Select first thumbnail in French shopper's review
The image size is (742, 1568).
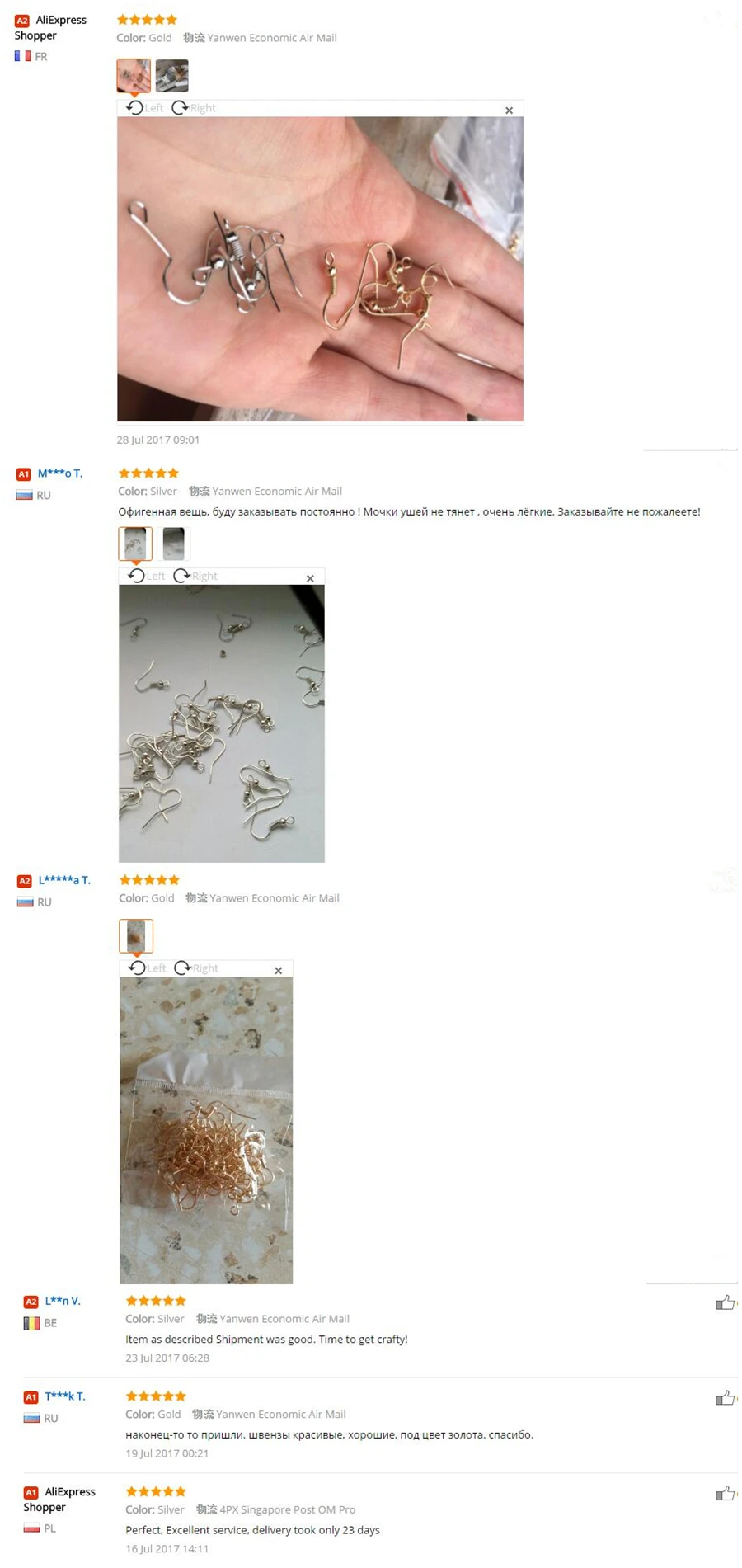click(134, 76)
